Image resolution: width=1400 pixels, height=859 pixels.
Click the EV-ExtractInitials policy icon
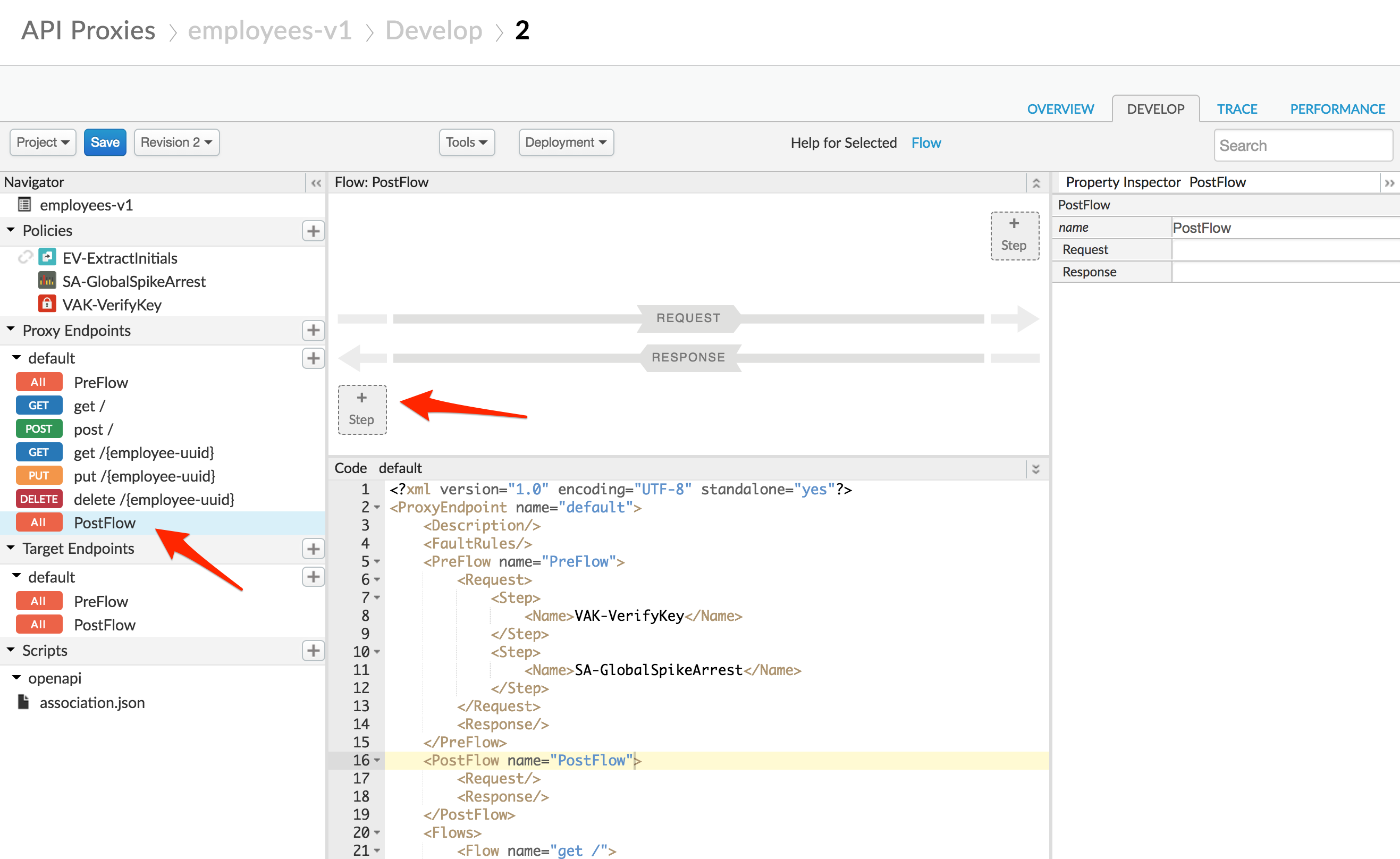(47, 257)
